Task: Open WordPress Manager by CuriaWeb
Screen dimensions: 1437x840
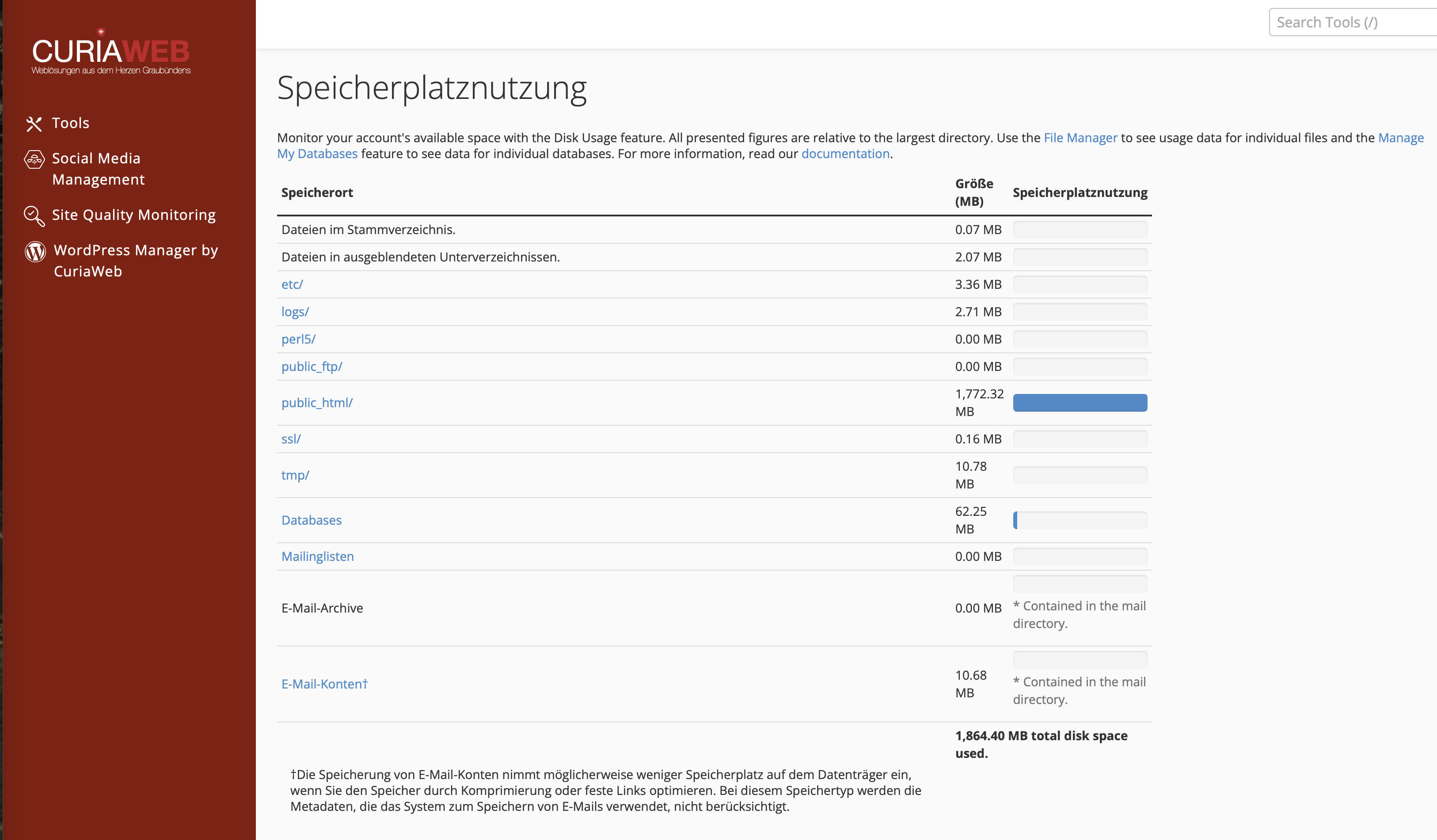Action: pyautogui.click(x=136, y=261)
